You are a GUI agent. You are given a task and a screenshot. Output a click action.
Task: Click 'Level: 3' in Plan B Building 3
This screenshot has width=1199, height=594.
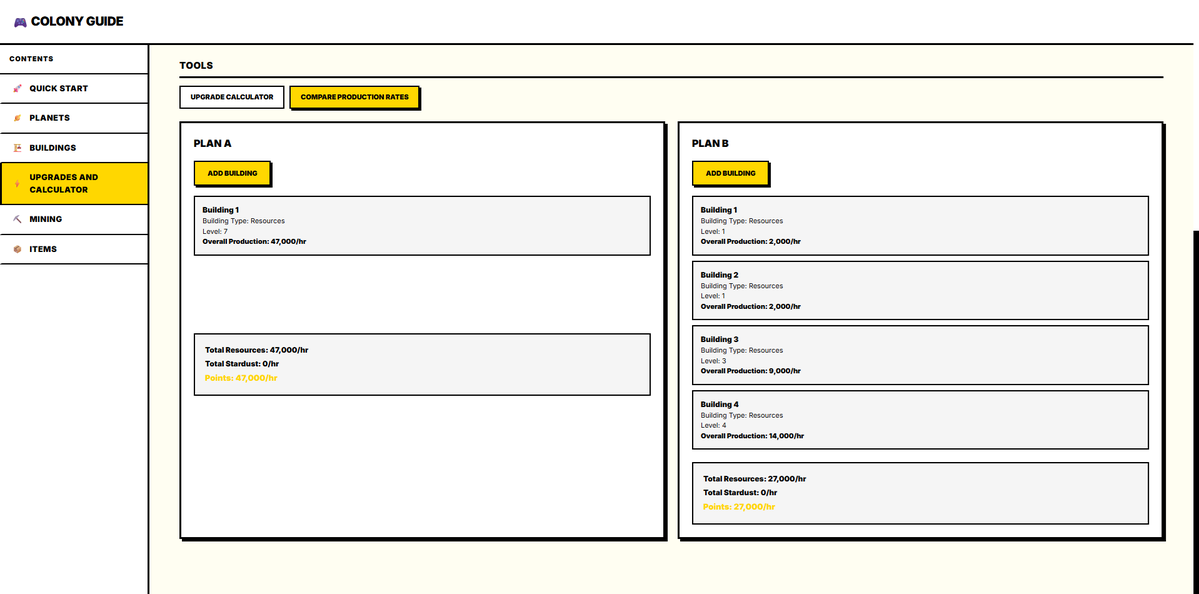click(x=713, y=361)
